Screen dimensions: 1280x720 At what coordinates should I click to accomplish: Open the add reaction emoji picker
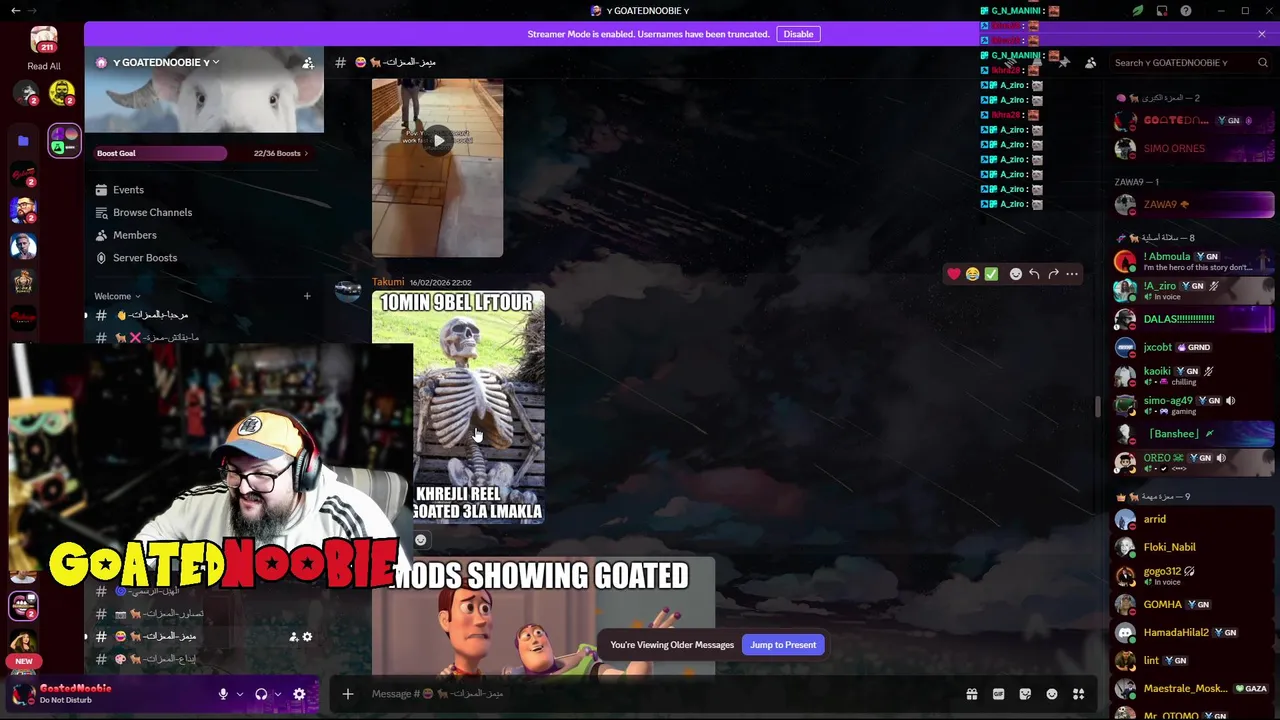tap(1016, 274)
